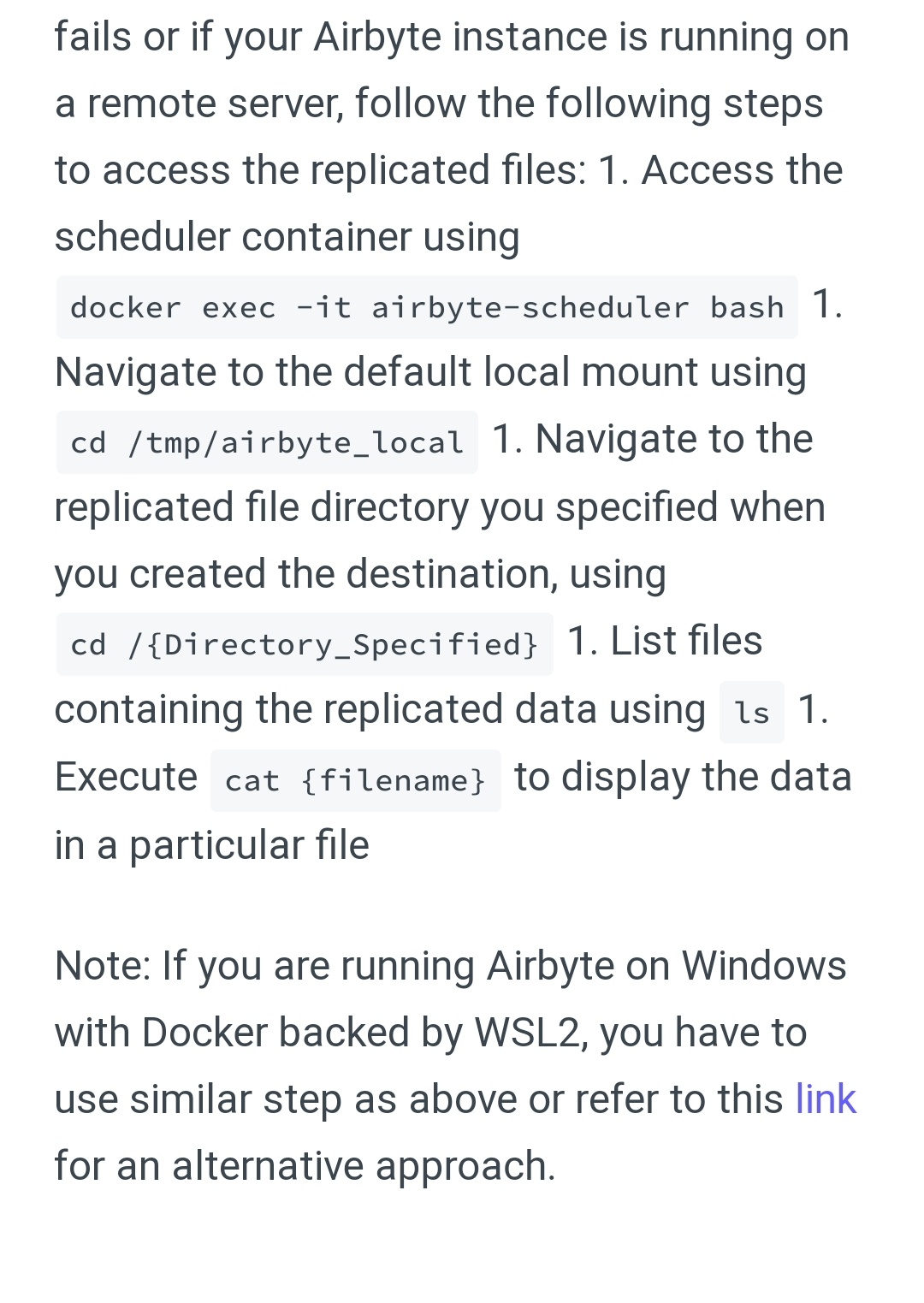Open the 'link' hyperlink for alternative approach

(x=825, y=1099)
